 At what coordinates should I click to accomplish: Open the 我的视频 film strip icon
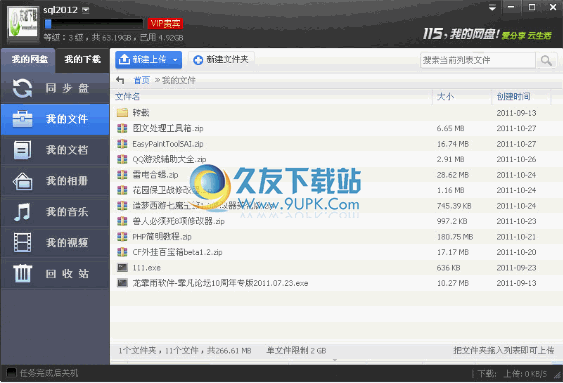coord(22,243)
